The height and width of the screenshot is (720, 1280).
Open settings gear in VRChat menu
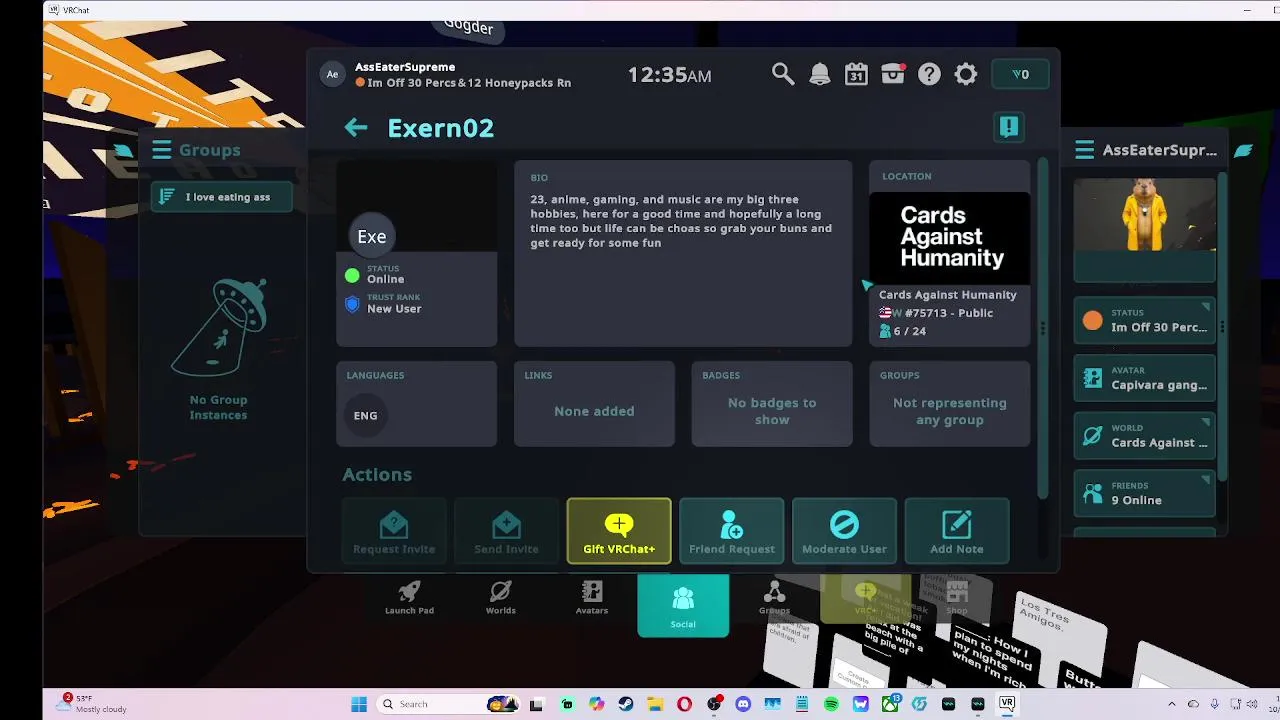966,74
